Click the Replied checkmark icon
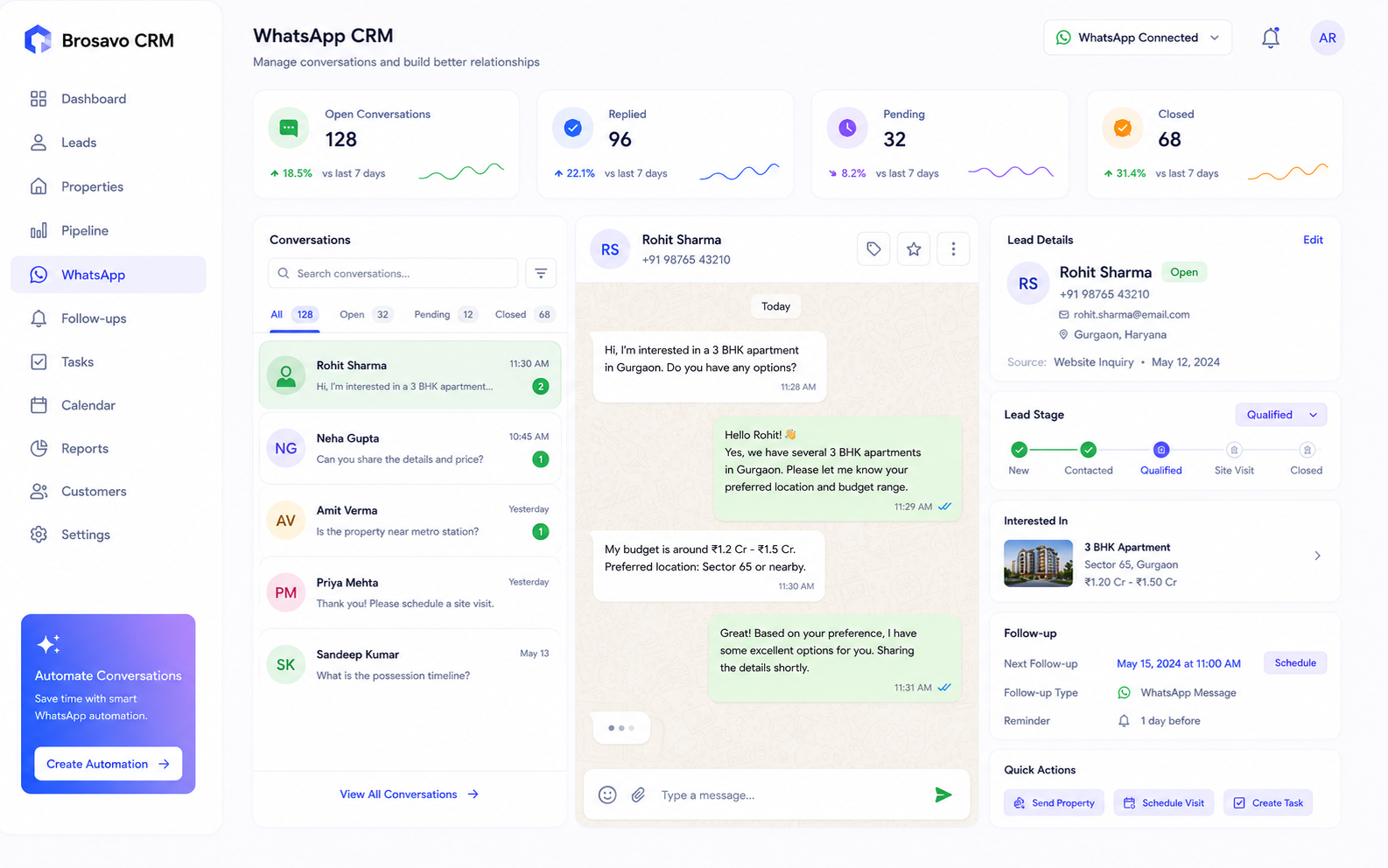This screenshot has width=1388, height=868. (x=572, y=129)
